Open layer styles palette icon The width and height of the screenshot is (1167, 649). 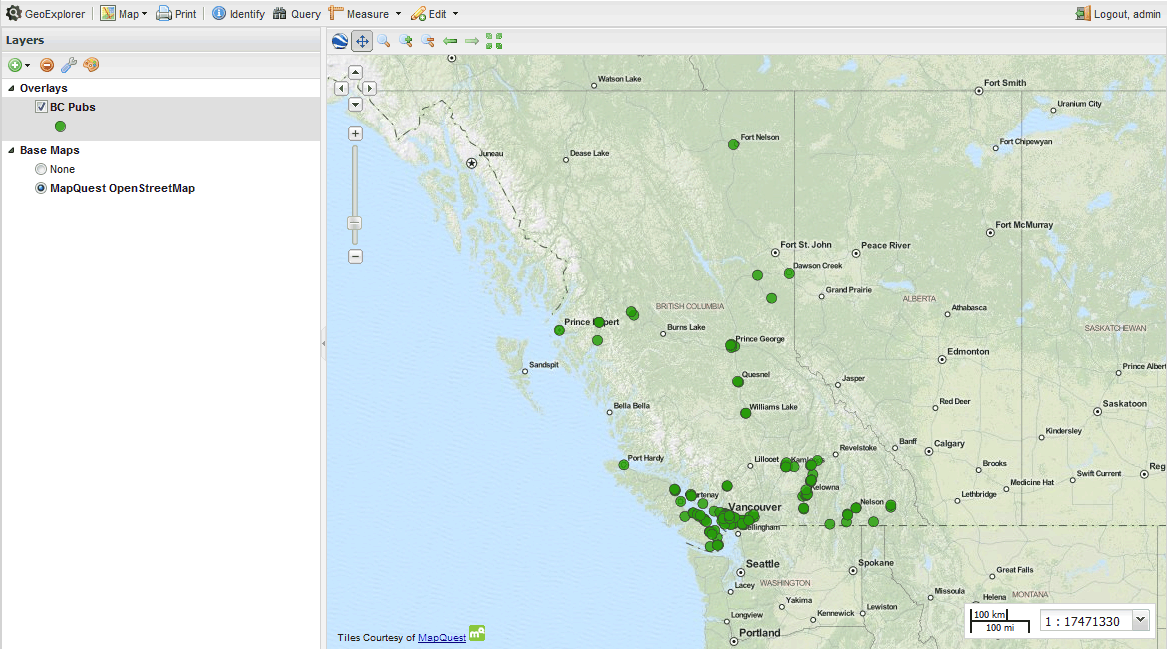pyautogui.click(x=91, y=65)
